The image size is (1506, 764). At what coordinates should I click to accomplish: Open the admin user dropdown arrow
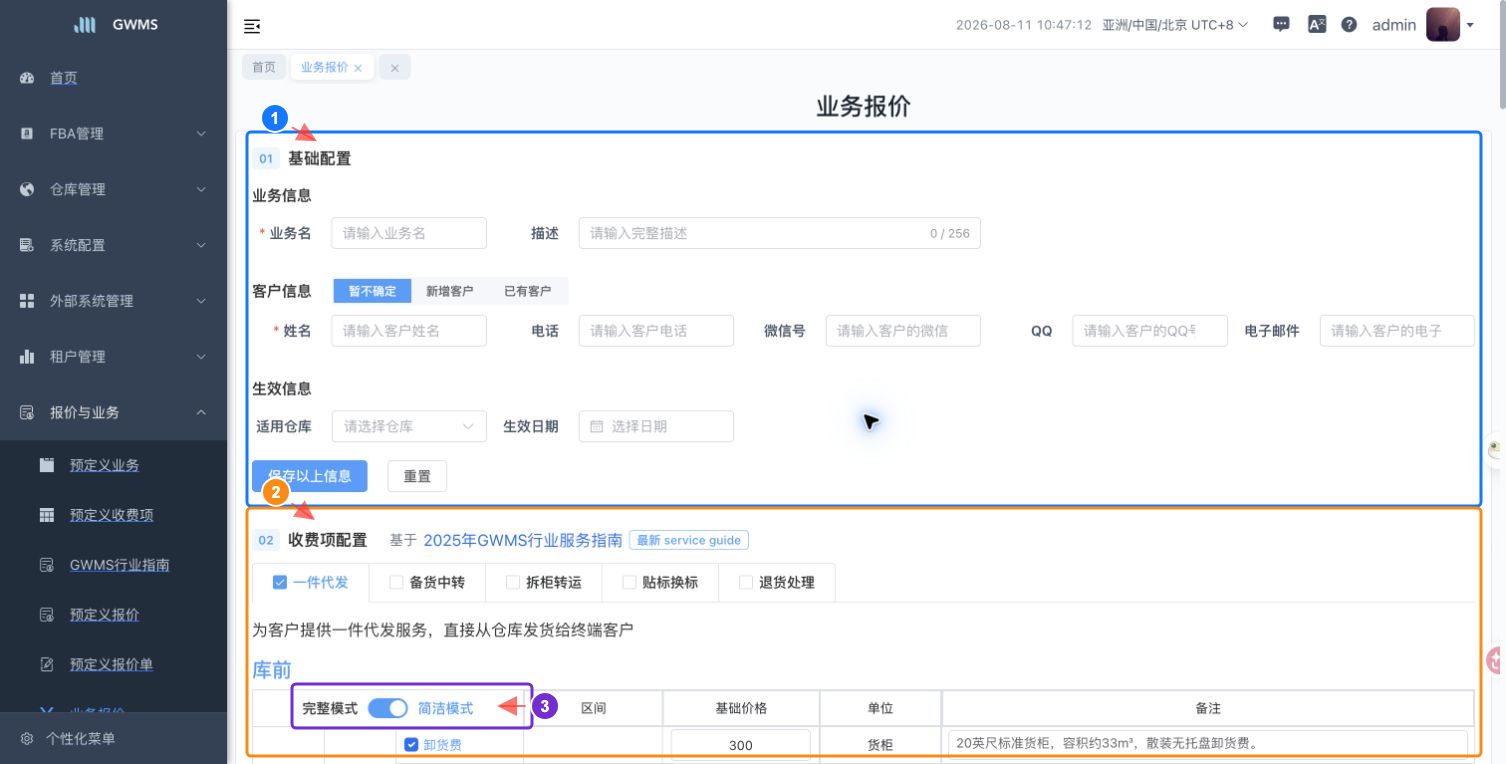(x=1470, y=26)
